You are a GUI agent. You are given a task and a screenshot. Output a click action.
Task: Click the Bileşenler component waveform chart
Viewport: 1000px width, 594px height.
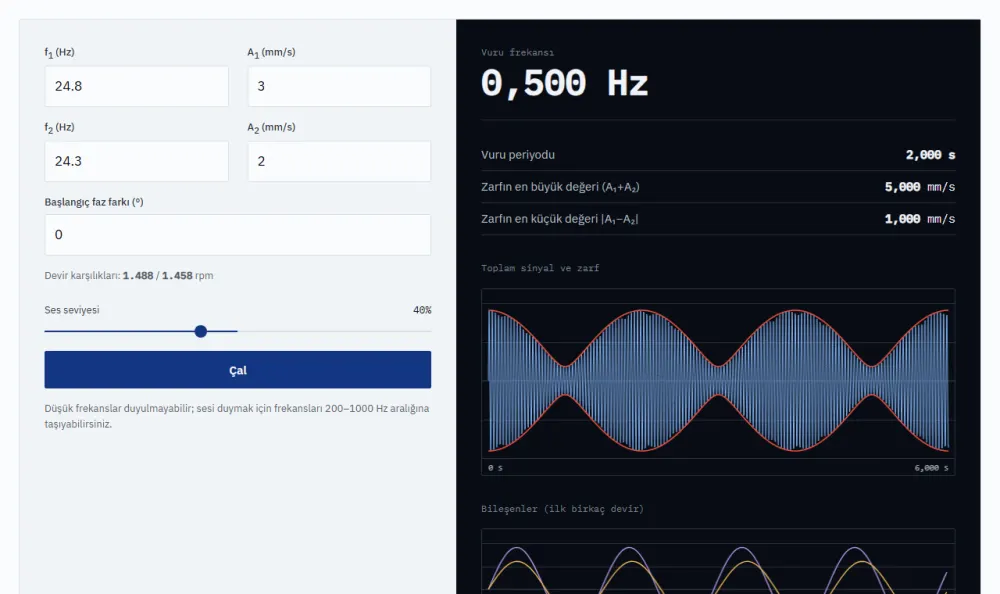point(718,561)
